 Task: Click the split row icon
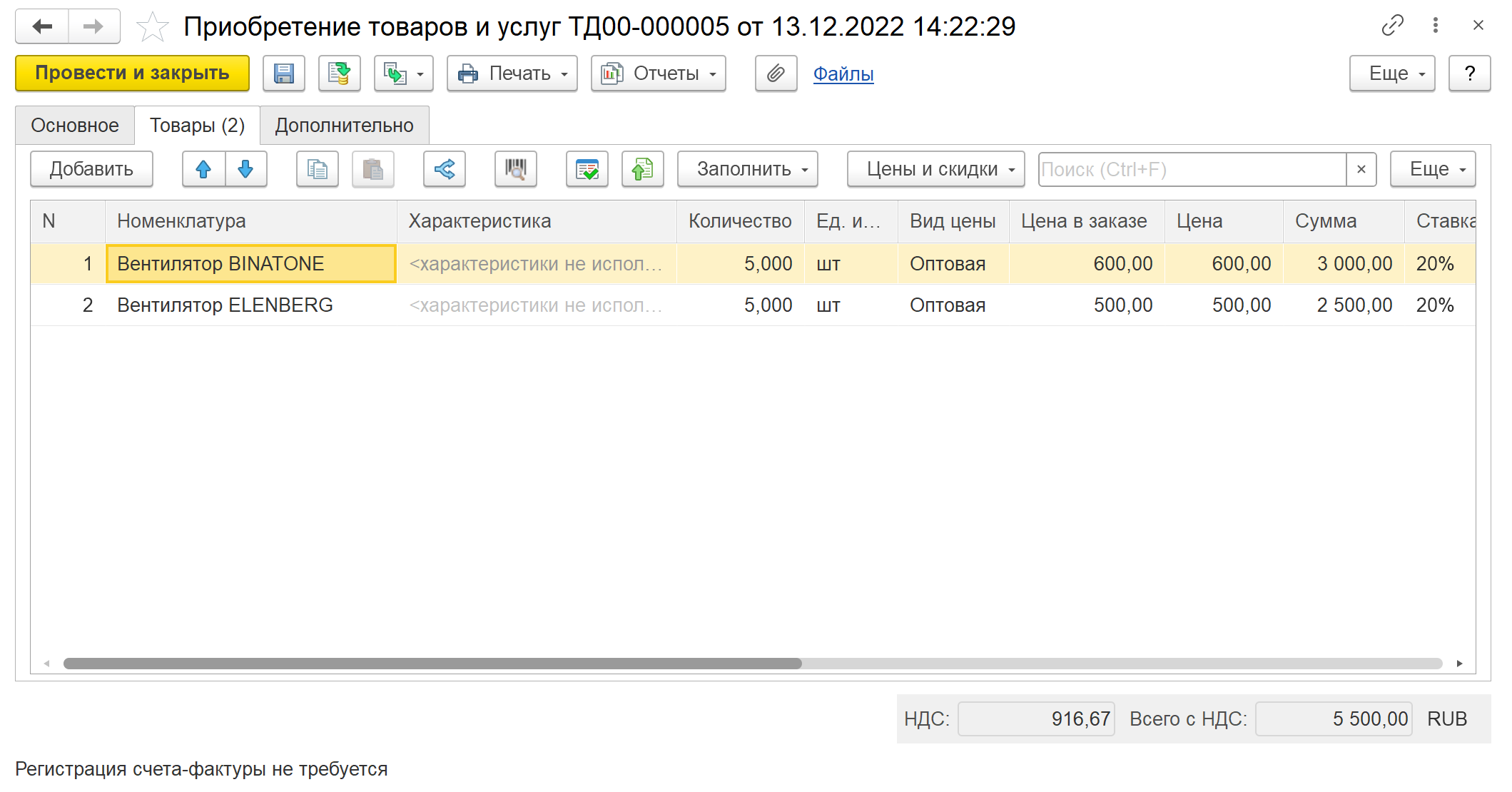pos(444,169)
